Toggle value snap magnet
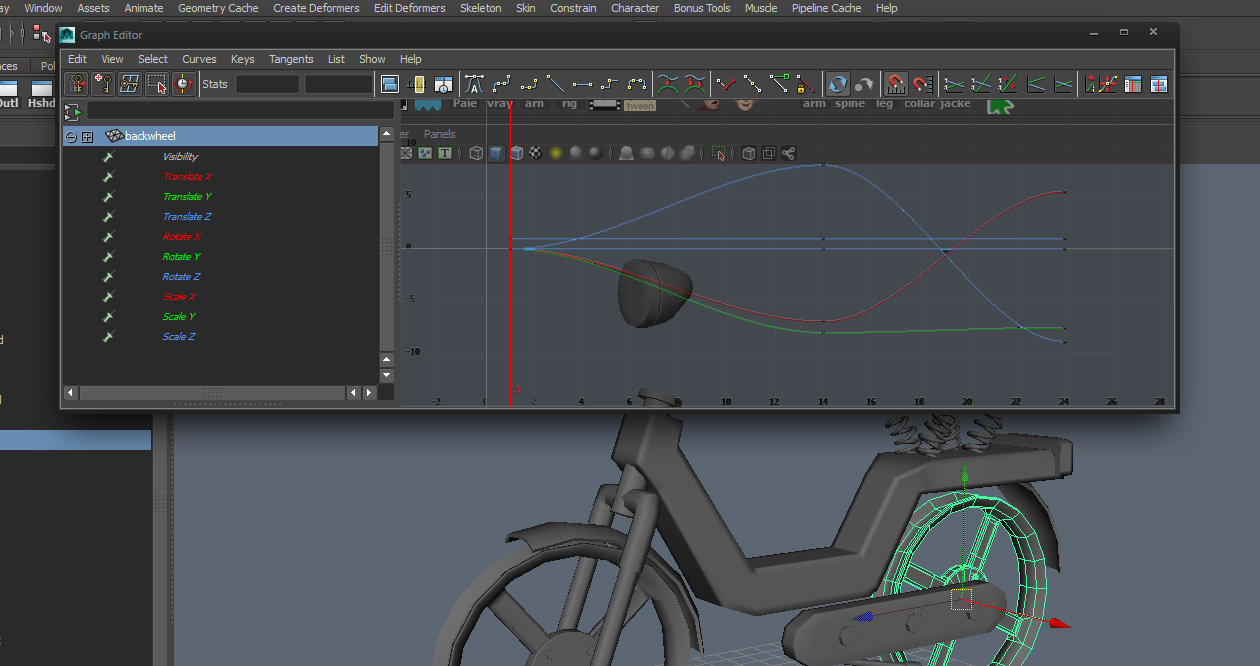Image resolution: width=1260 pixels, height=666 pixels. (922, 84)
